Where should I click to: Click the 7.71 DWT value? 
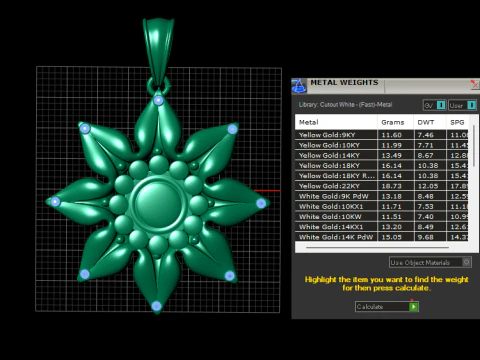click(426, 145)
